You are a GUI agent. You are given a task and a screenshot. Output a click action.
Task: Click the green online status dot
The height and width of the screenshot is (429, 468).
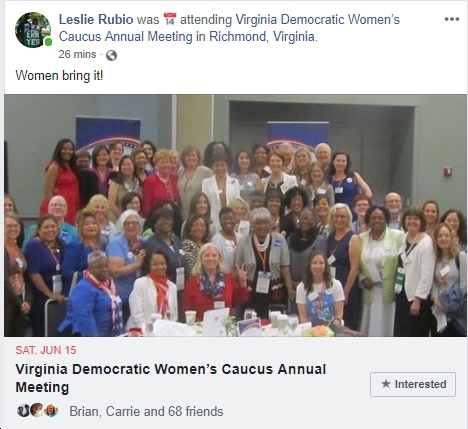(49, 42)
